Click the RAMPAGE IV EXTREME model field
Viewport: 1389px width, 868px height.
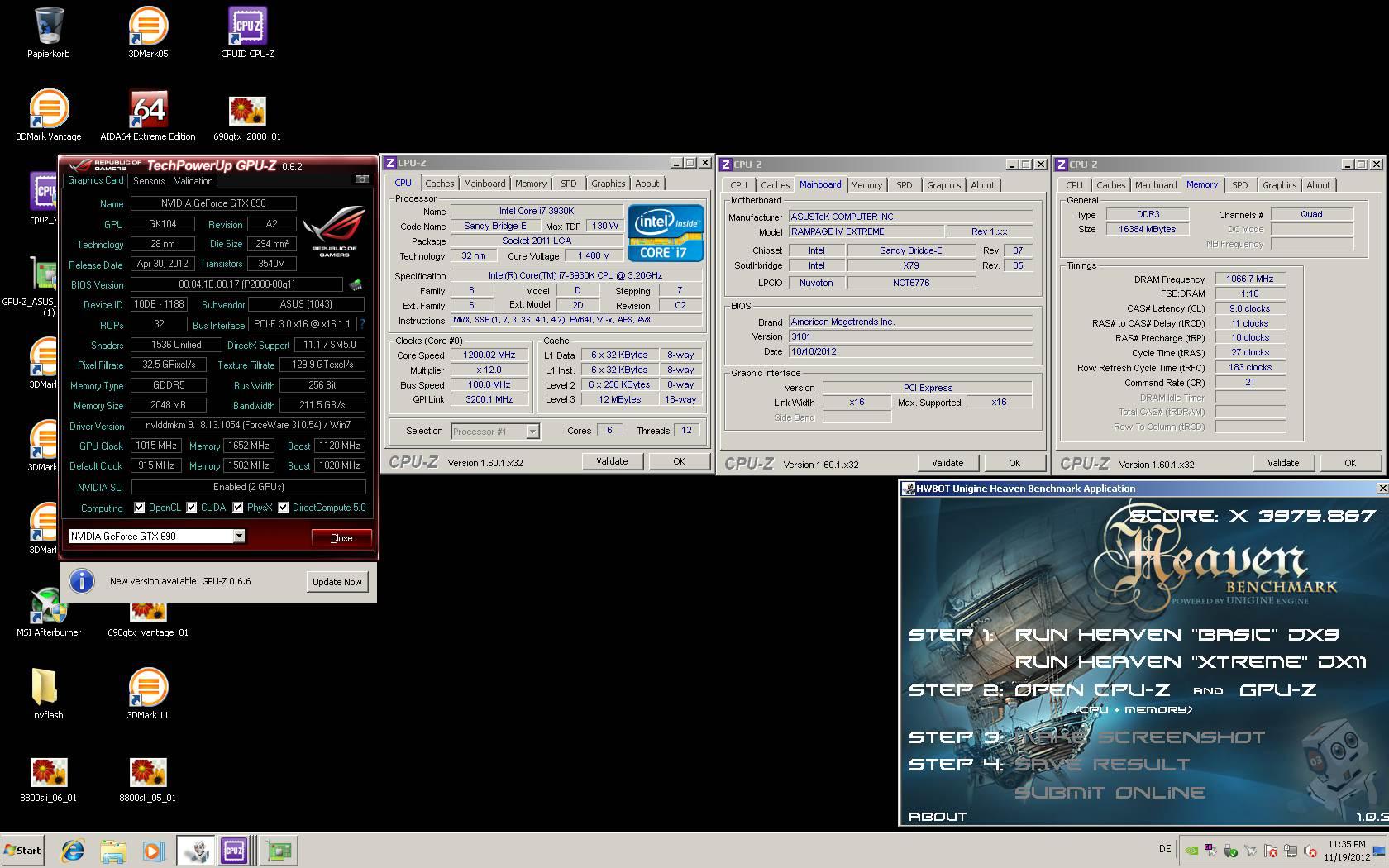pyautogui.click(x=866, y=231)
